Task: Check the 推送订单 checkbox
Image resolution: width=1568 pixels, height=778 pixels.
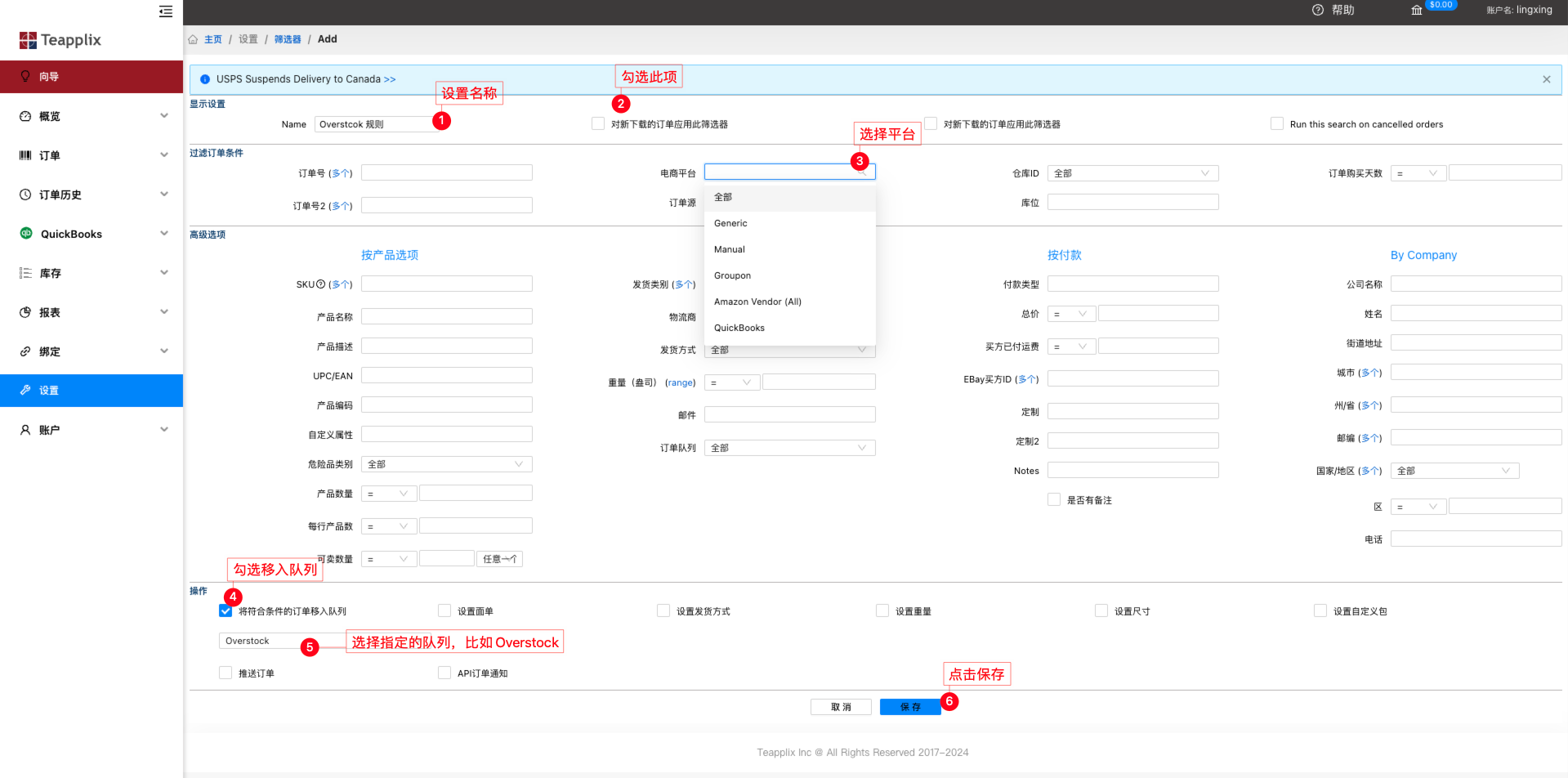Action: (x=226, y=673)
